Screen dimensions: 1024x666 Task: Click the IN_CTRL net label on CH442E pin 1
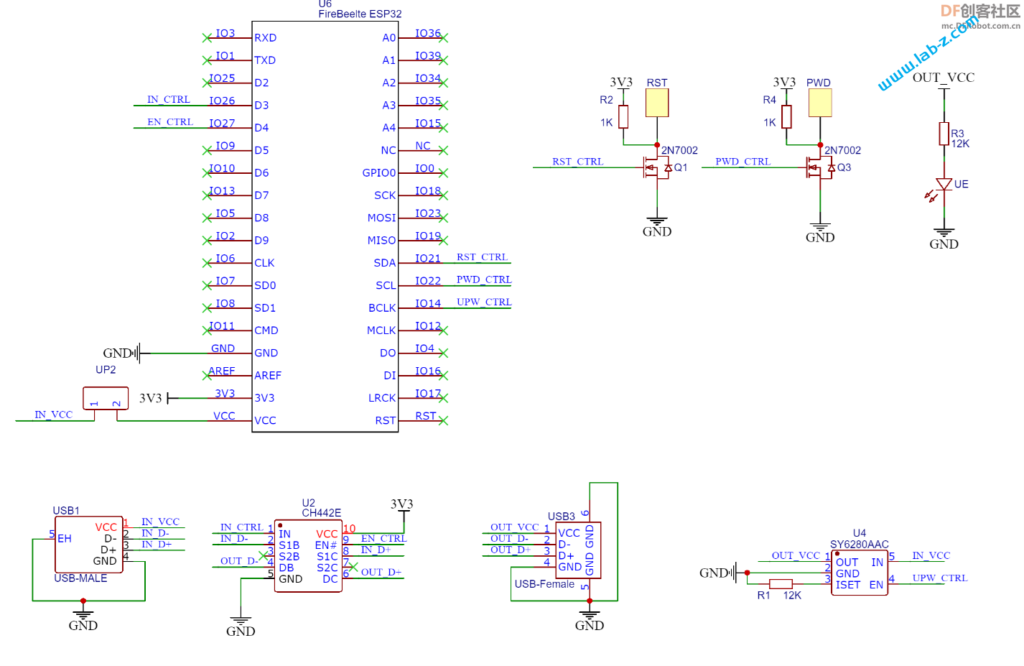point(242,527)
